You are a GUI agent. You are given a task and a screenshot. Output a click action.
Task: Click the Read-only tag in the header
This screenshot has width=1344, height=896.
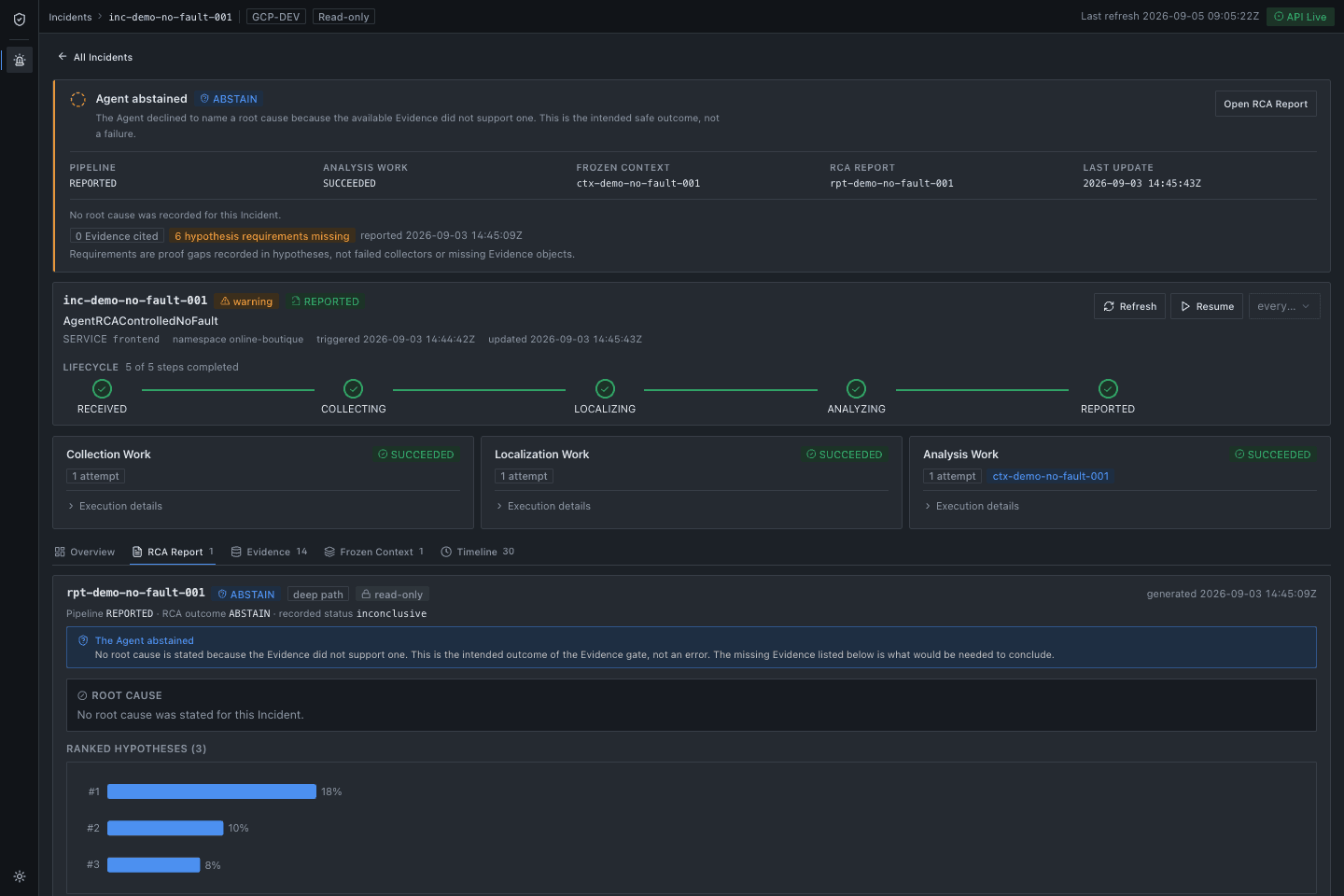pyautogui.click(x=343, y=17)
